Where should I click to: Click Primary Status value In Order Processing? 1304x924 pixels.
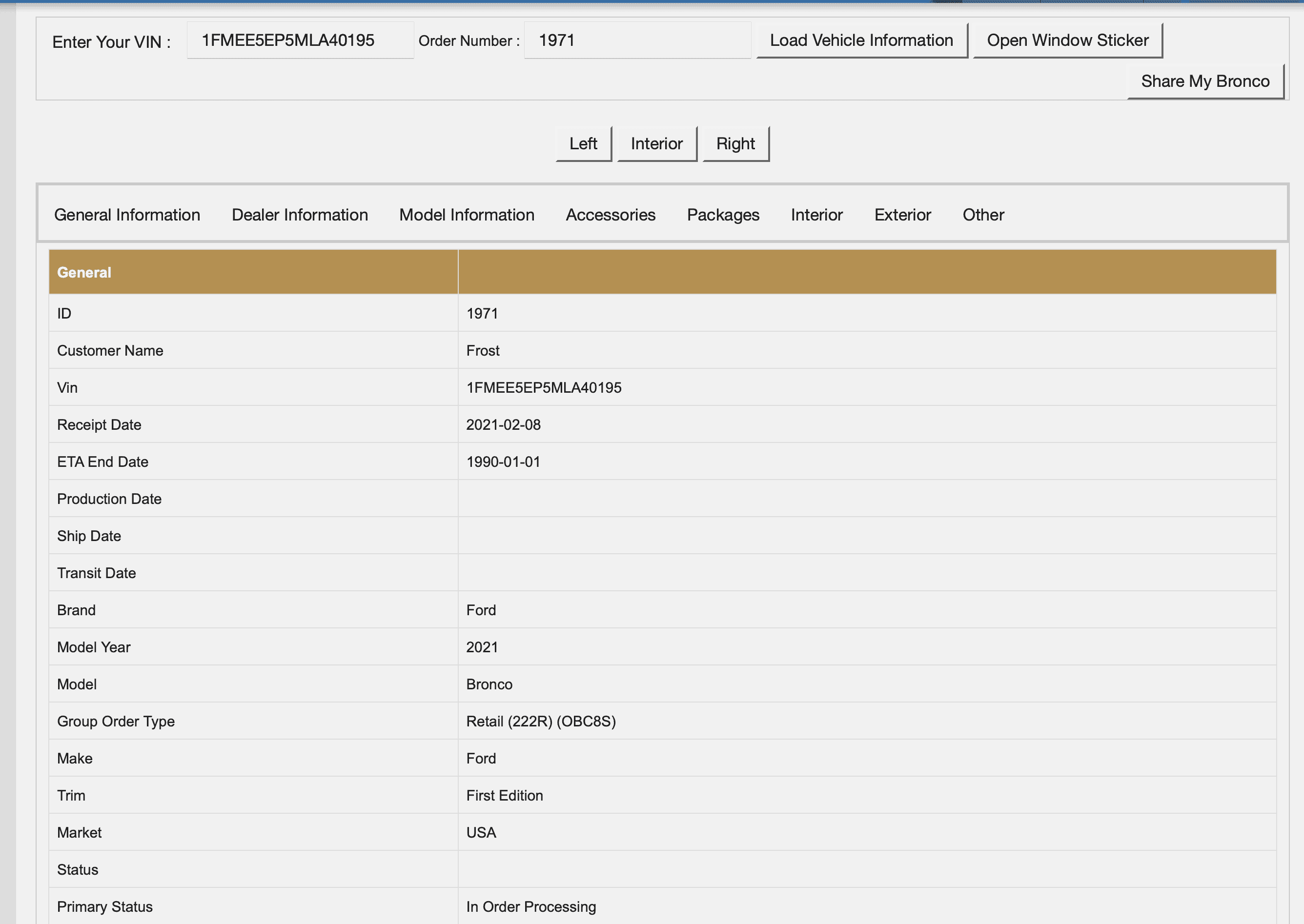530,906
